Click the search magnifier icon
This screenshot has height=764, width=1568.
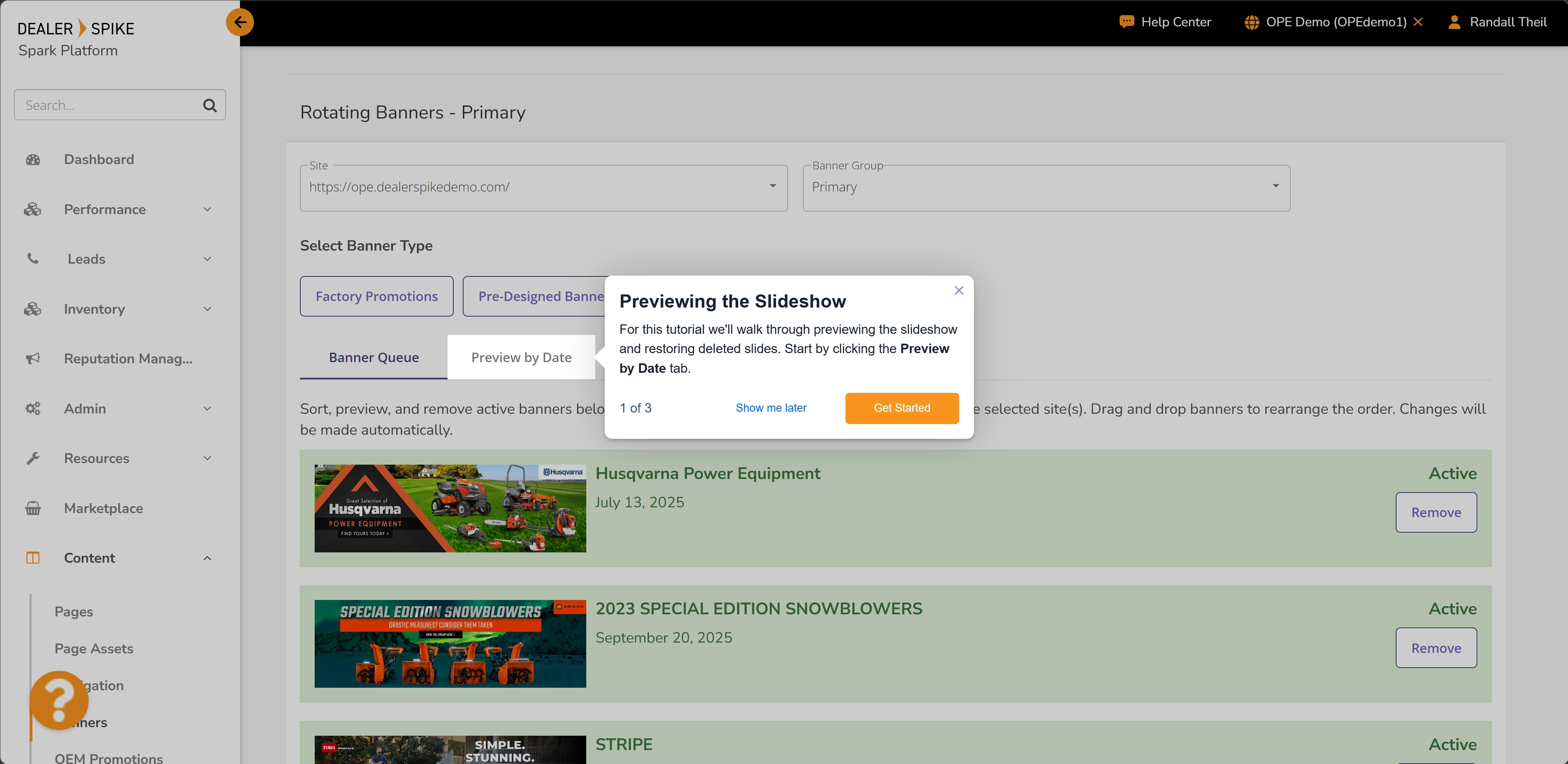[210, 105]
